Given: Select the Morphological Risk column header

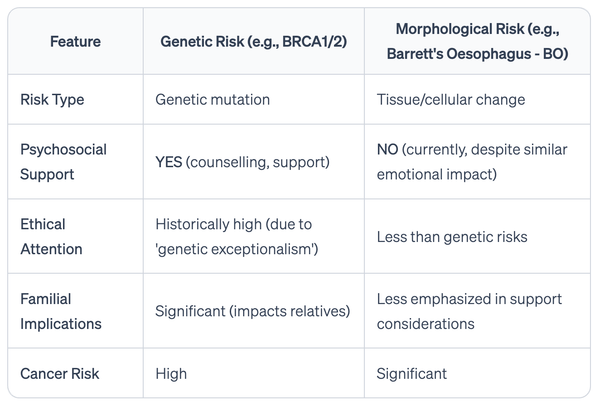Looking at the screenshot, I should coord(477,44).
